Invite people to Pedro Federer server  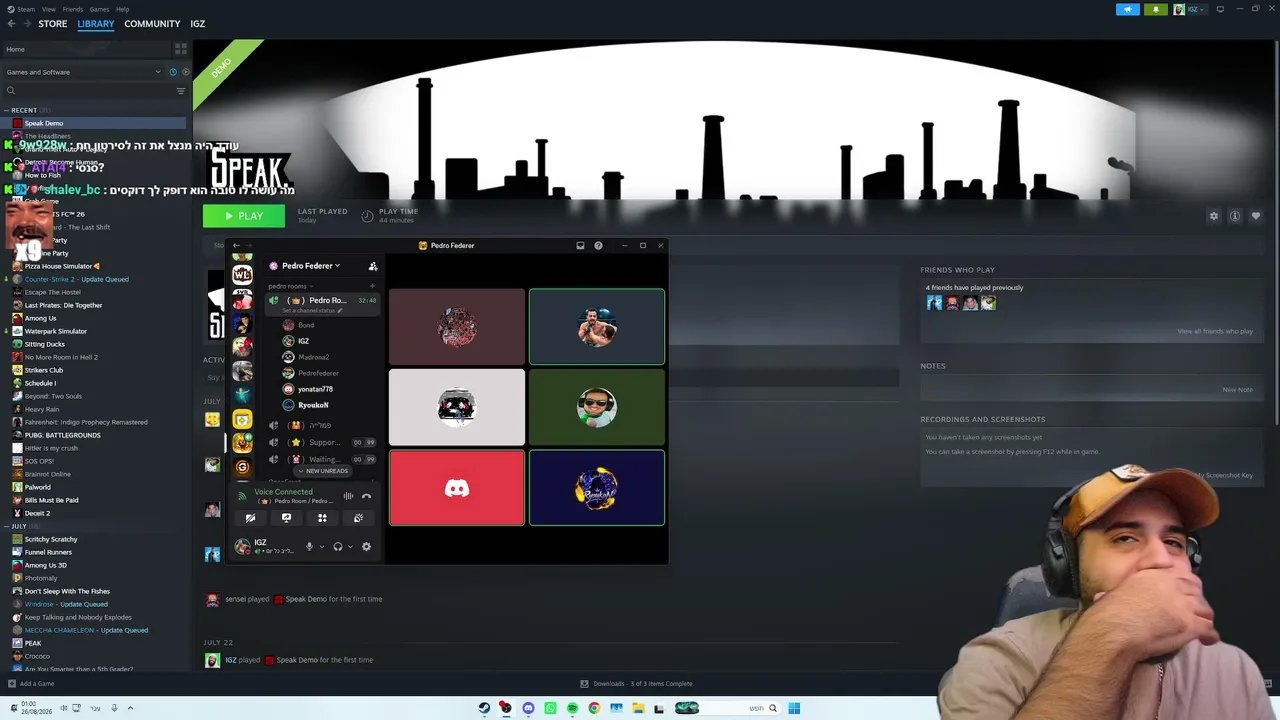pyautogui.click(x=373, y=266)
